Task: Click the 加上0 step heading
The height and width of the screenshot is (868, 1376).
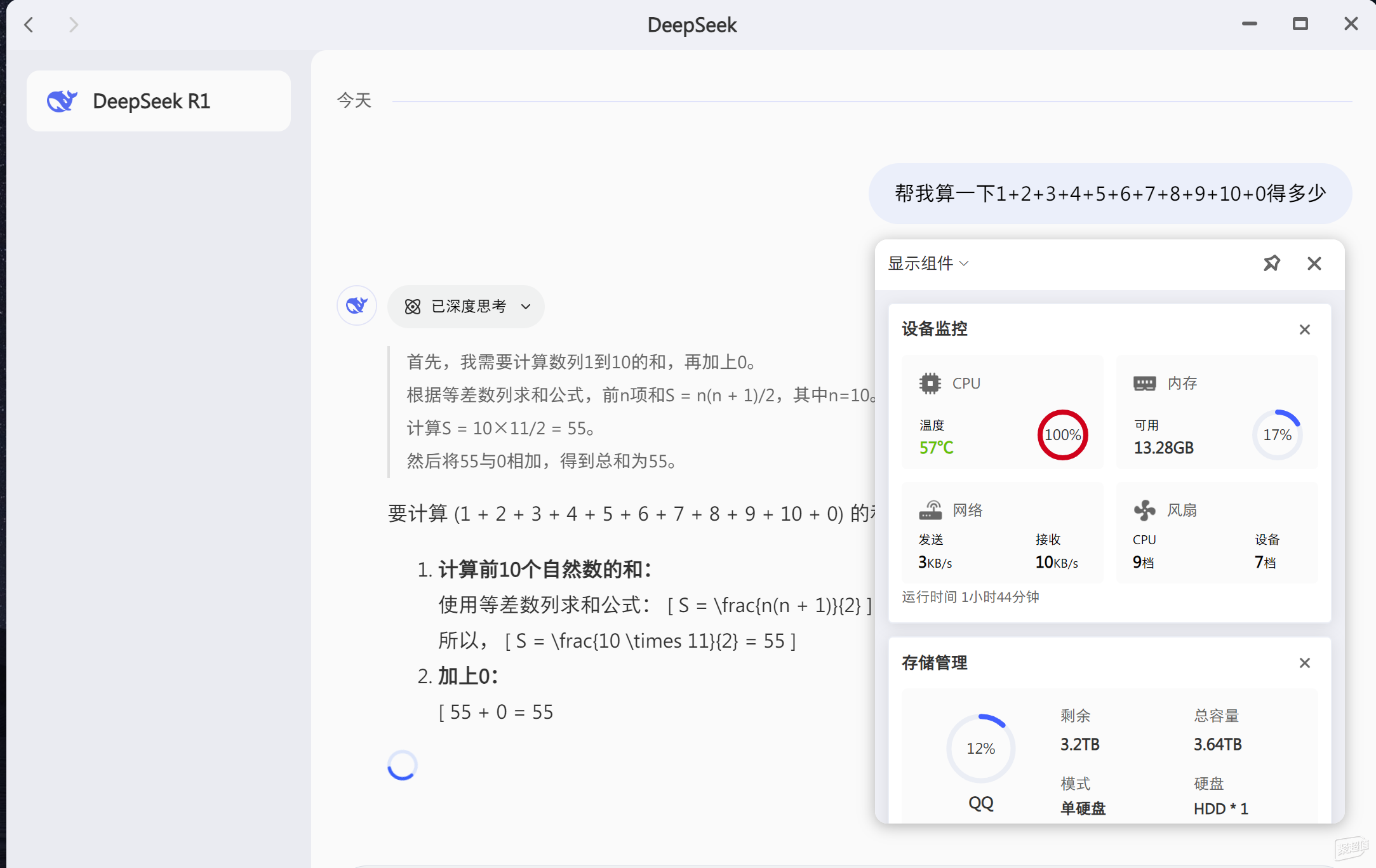Action: (468, 676)
